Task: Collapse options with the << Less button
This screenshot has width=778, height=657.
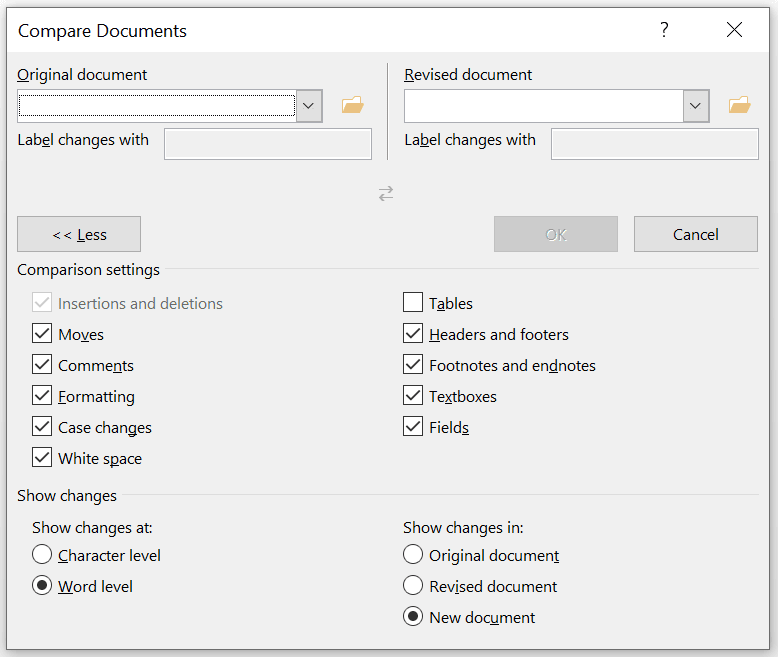Action: coord(79,234)
